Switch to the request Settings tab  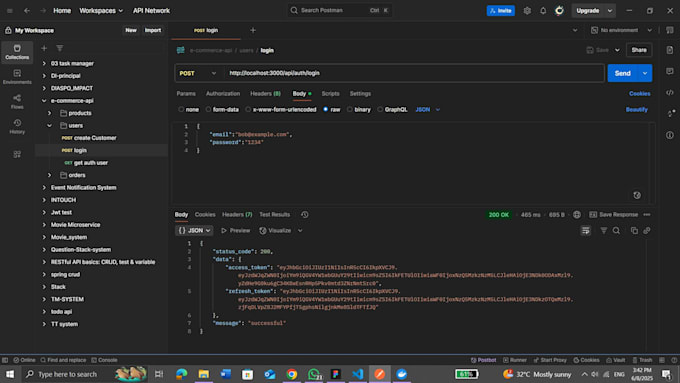coord(360,94)
